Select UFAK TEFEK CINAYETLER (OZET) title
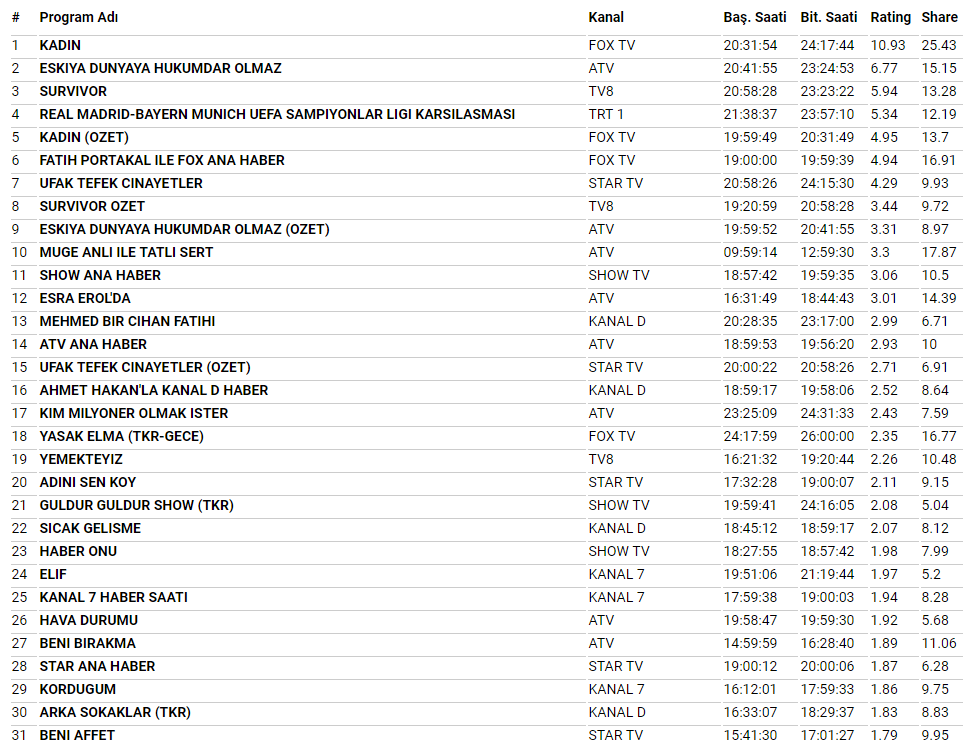Image resolution: width=963 pixels, height=743 pixels. coord(145,368)
